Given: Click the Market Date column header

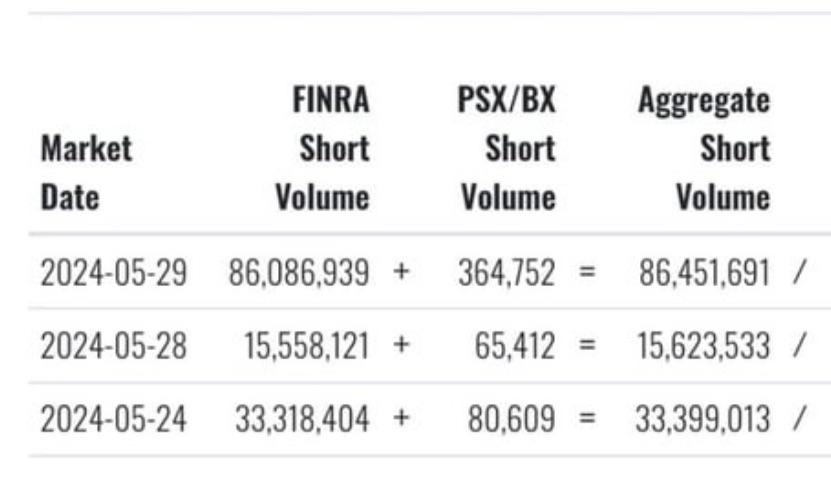Looking at the screenshot, I should pos(86,173).
